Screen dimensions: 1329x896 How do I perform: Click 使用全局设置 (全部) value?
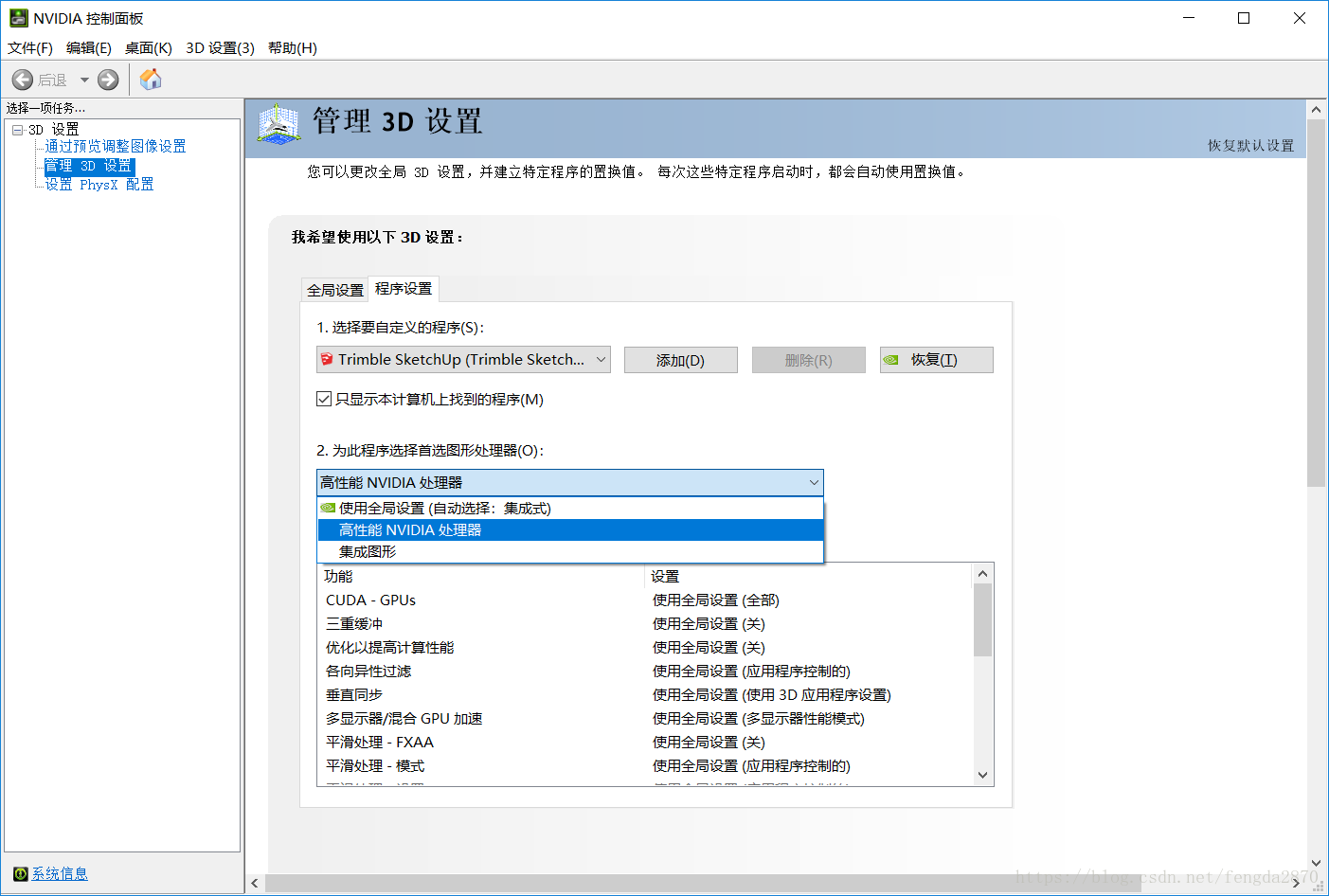tap(716, 600)
